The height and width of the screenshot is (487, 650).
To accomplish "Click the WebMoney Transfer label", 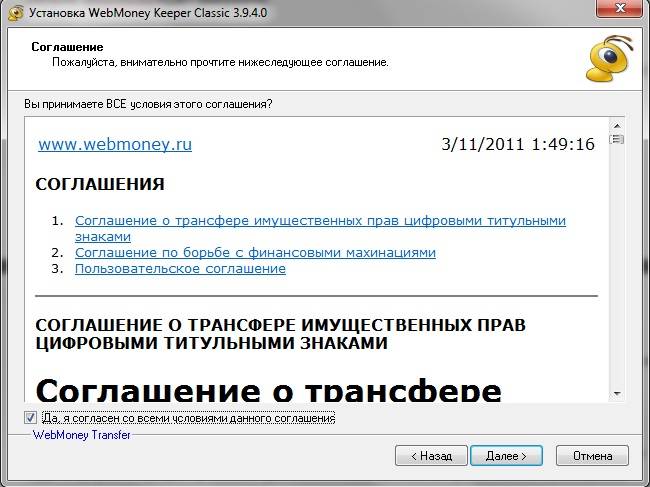I will (82, 435).
